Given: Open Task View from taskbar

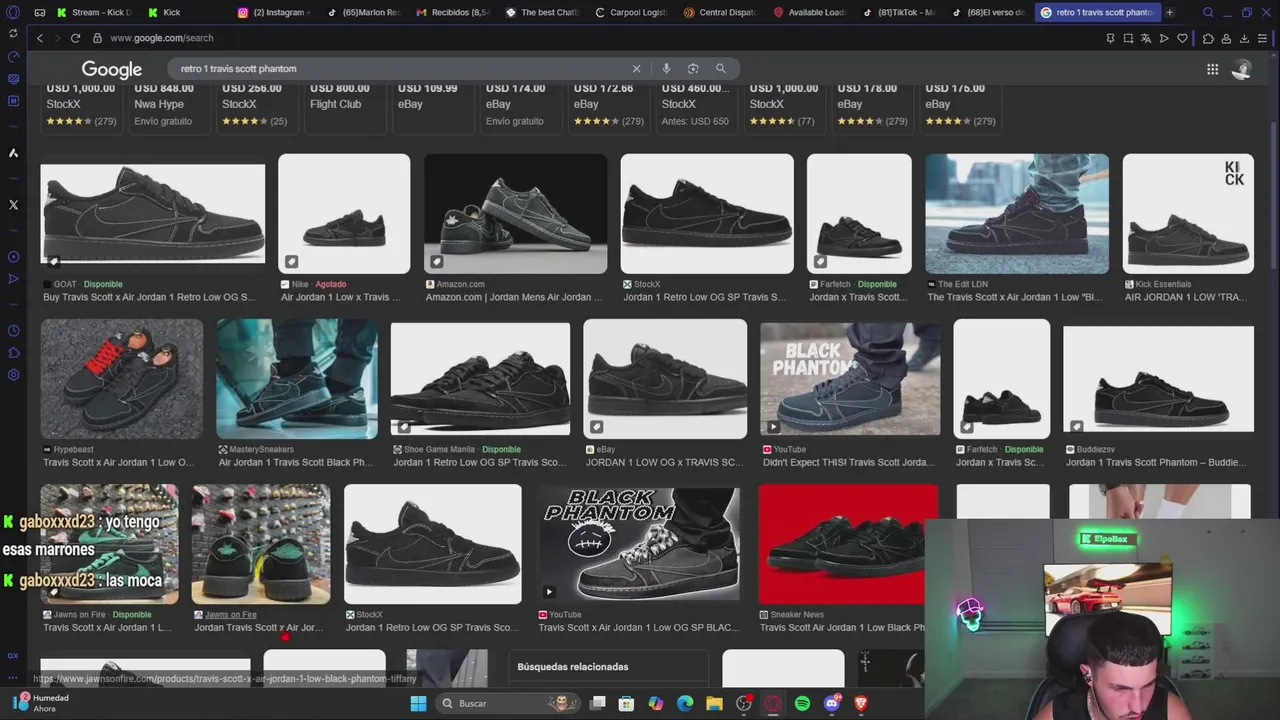Looking at the screenshot, I should 597,703.
